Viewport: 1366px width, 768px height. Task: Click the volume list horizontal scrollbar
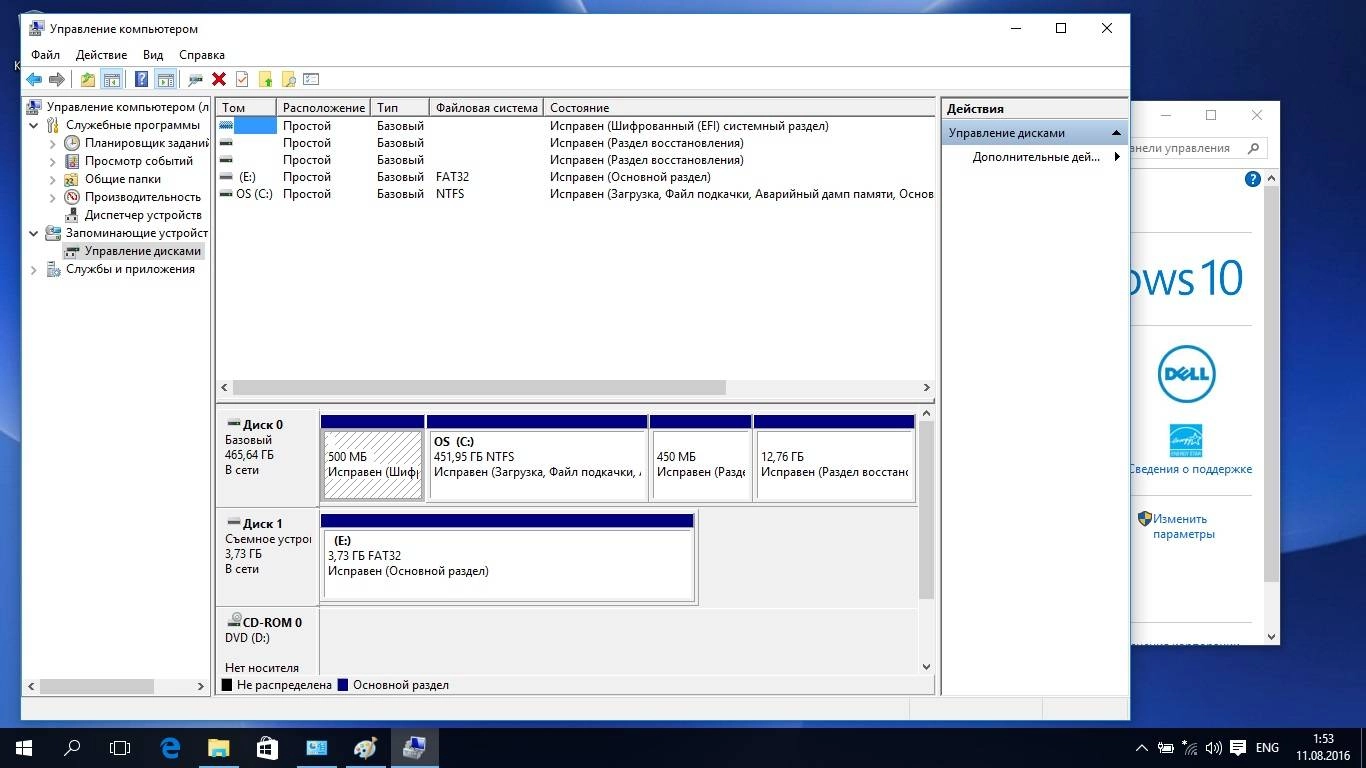click(x=479, y=387)
